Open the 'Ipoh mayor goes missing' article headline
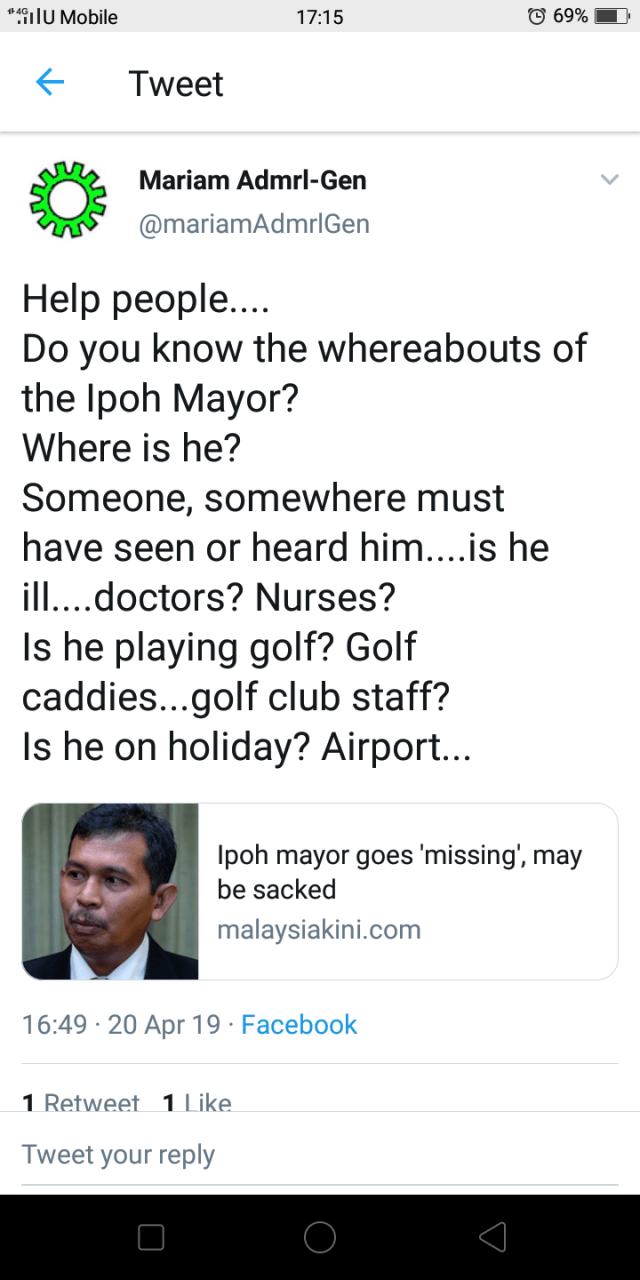 (x=399, y=872)
